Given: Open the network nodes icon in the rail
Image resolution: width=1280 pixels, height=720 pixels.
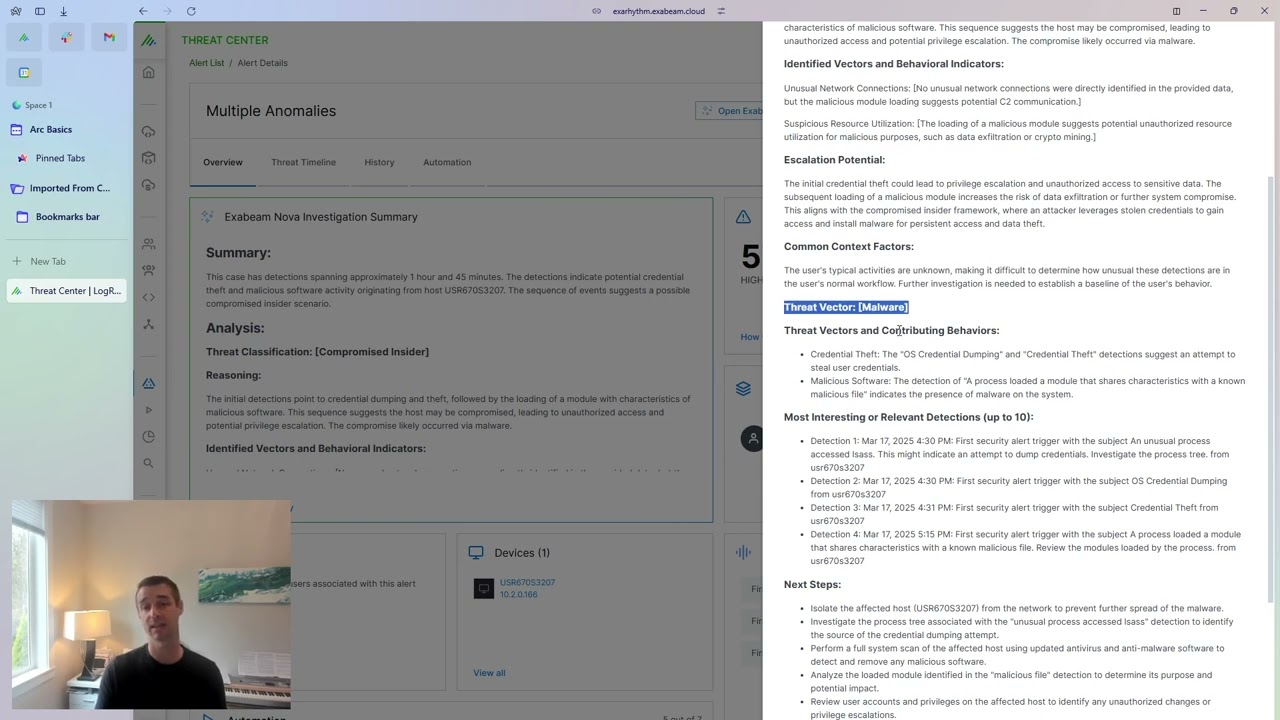Looking at the screenshot, I should click(x=148, y=324).
